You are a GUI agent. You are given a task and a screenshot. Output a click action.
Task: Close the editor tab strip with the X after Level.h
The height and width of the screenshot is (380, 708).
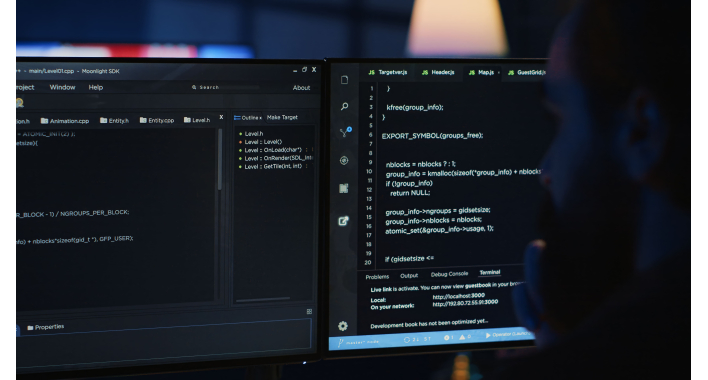pyautogui.click(x=221, y=117)
